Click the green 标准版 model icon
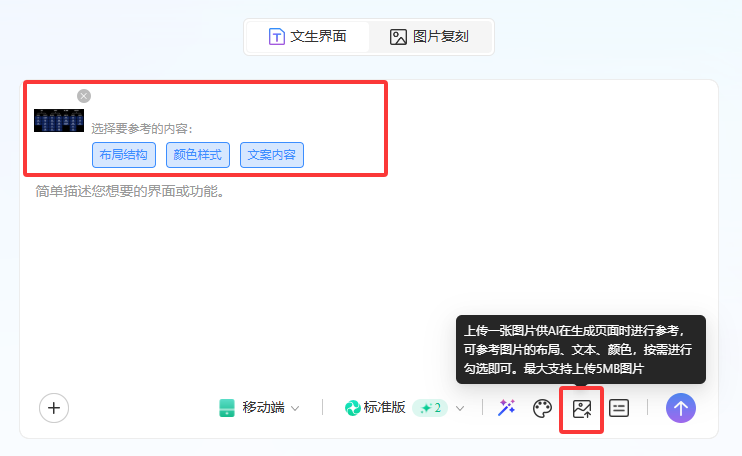This screenshot has height=456, width=742. pyautogui.click(x=352, y=408)
